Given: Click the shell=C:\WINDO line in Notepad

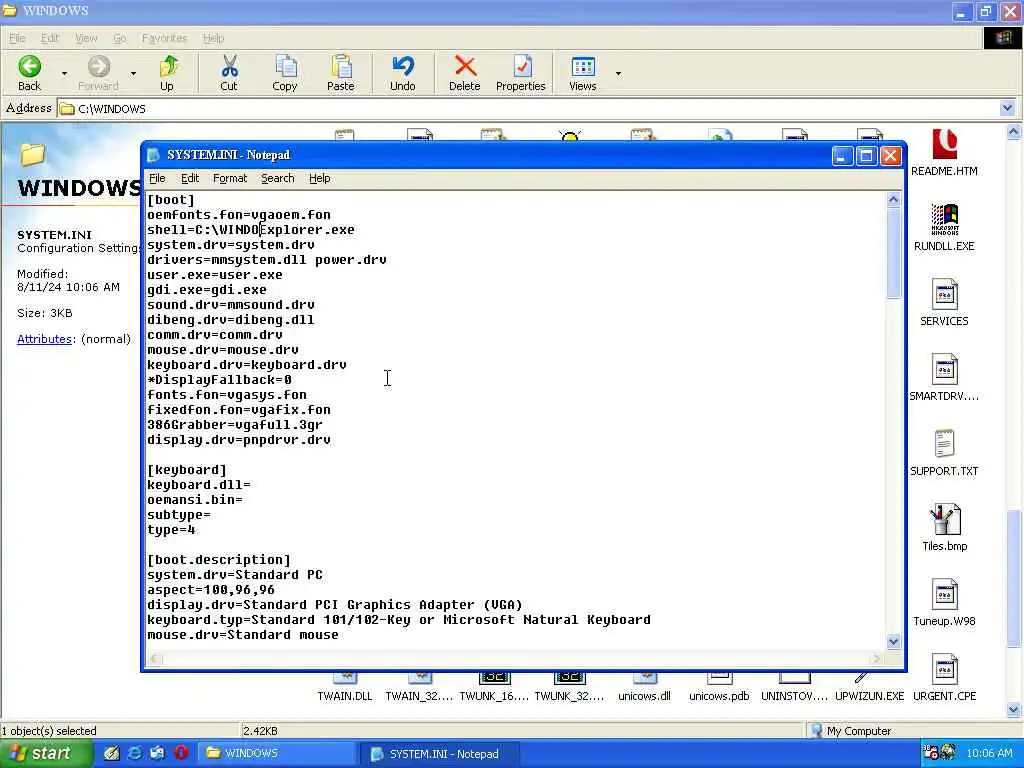Looking at the screenshot, I should pyautogui.click(x=251, y=230).
